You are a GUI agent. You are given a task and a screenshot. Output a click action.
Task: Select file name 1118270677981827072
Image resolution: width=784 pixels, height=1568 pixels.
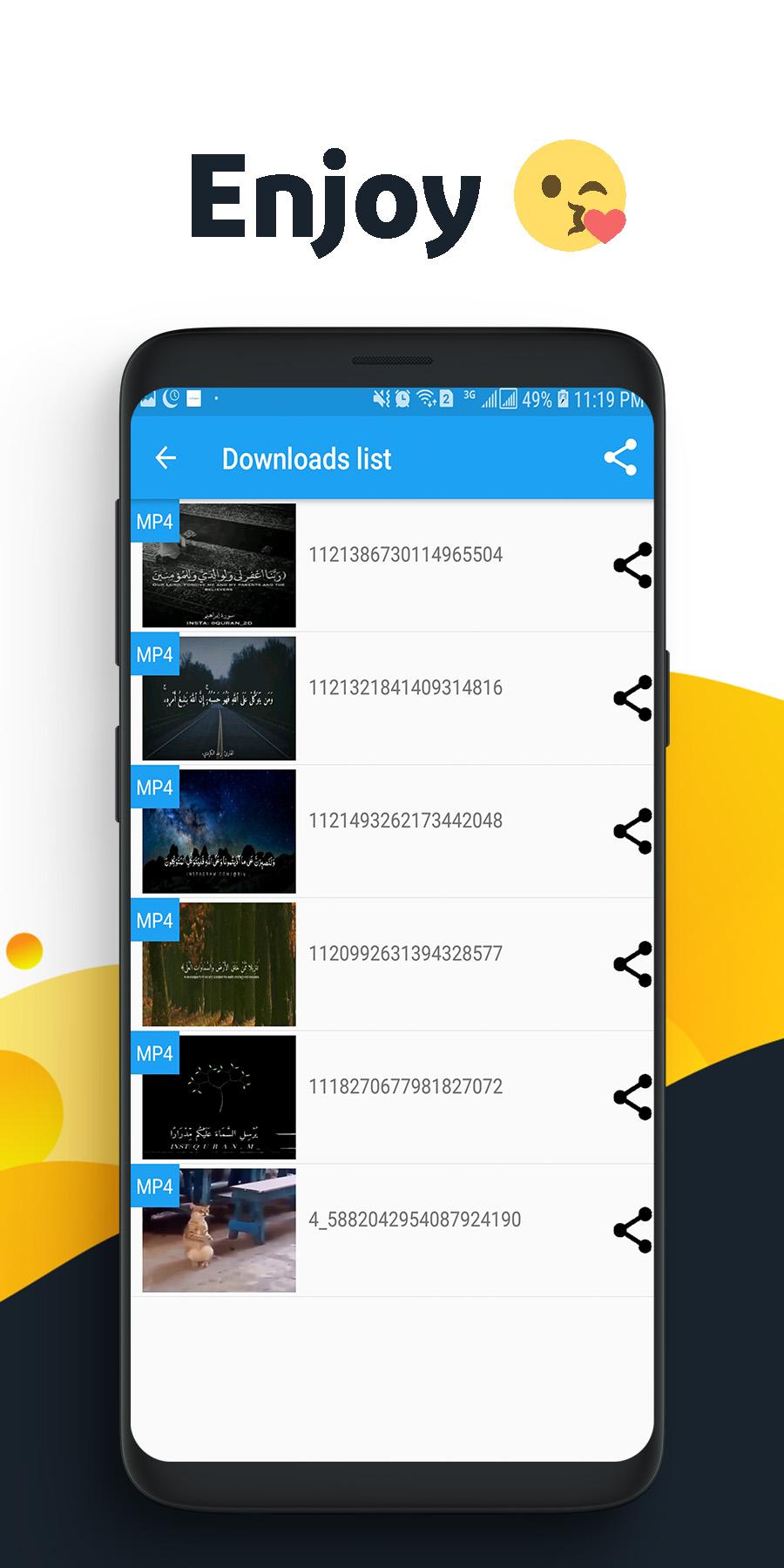click(406, 1086)
